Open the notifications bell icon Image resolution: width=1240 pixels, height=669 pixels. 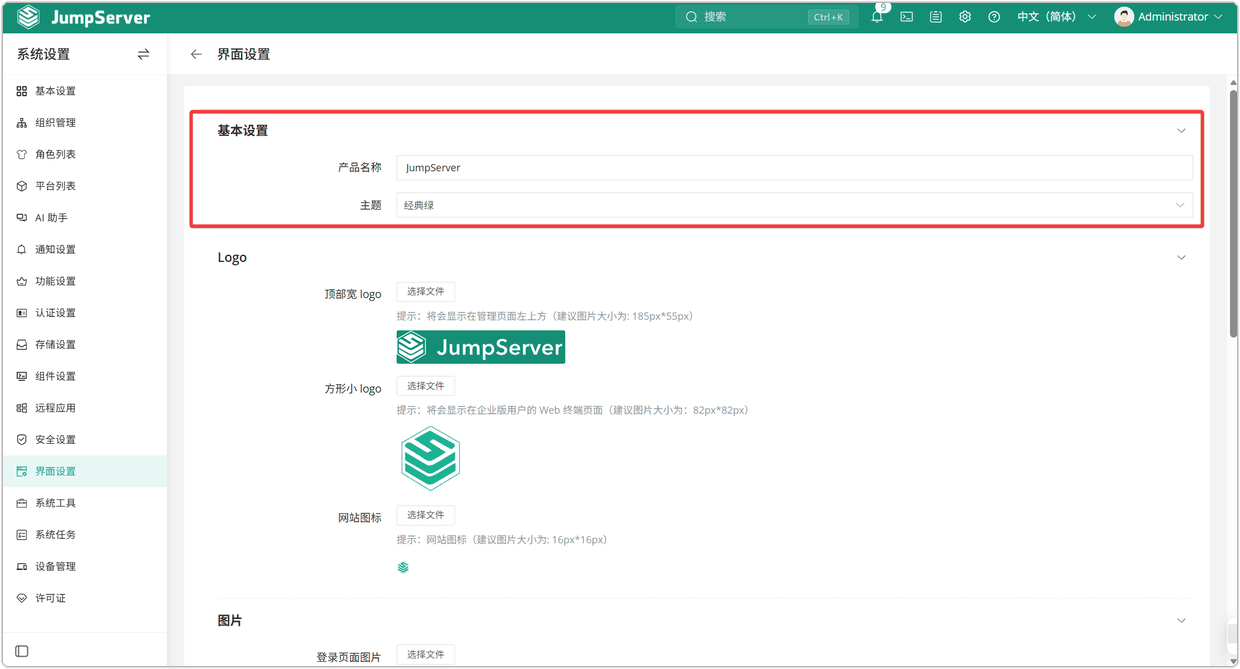[x=877, y=17]
